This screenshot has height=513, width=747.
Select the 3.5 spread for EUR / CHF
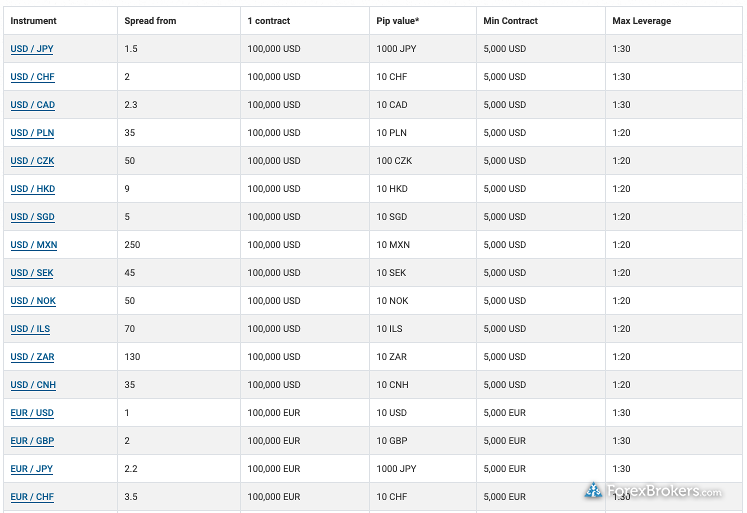pos(131,497)
